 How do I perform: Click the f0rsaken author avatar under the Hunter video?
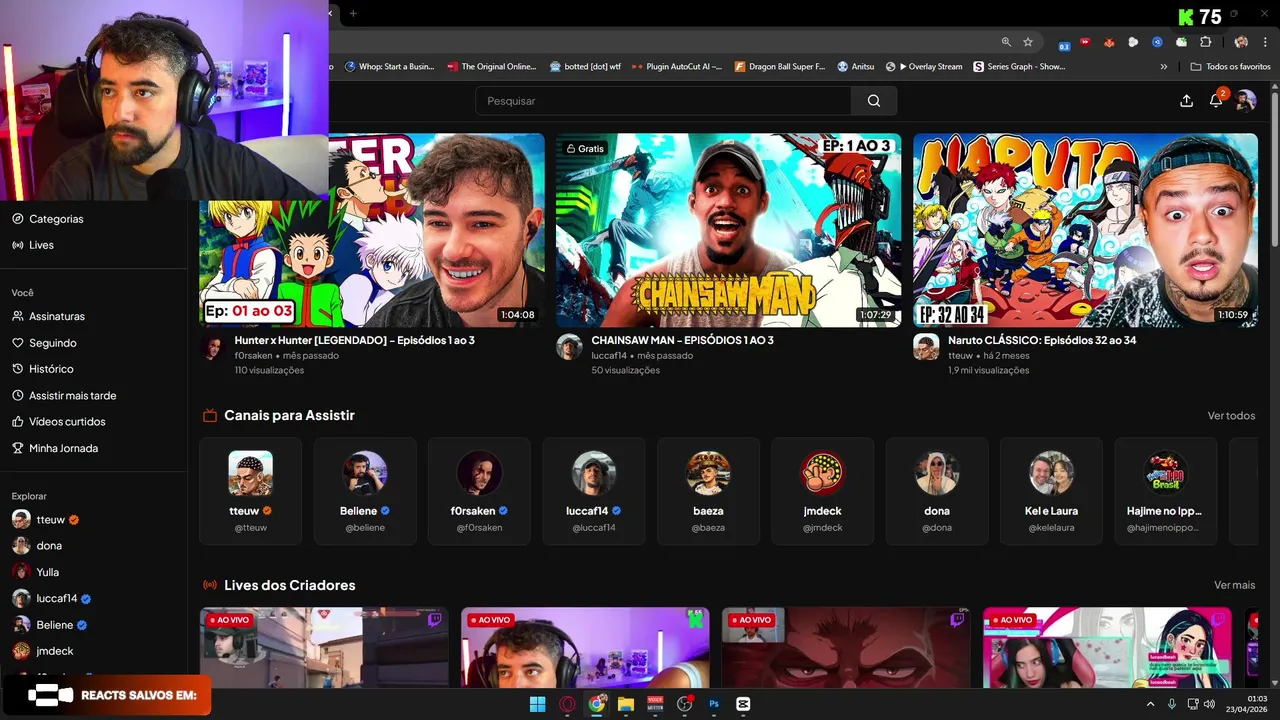tap(213, 347)
